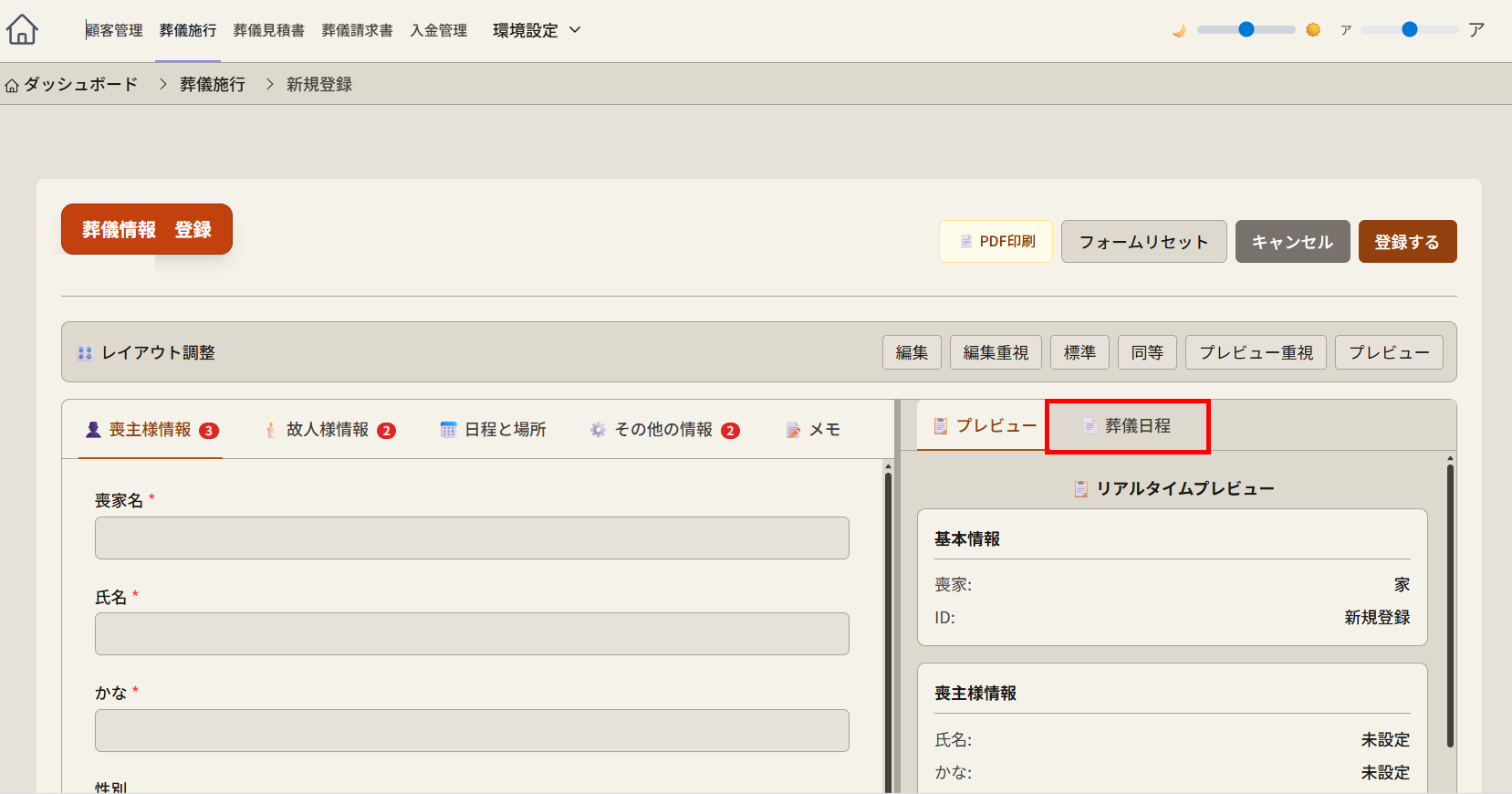Open the 葬儀見積書 menu item
The width and height of the screenshot is (1512, 794).
click(268, 30)
